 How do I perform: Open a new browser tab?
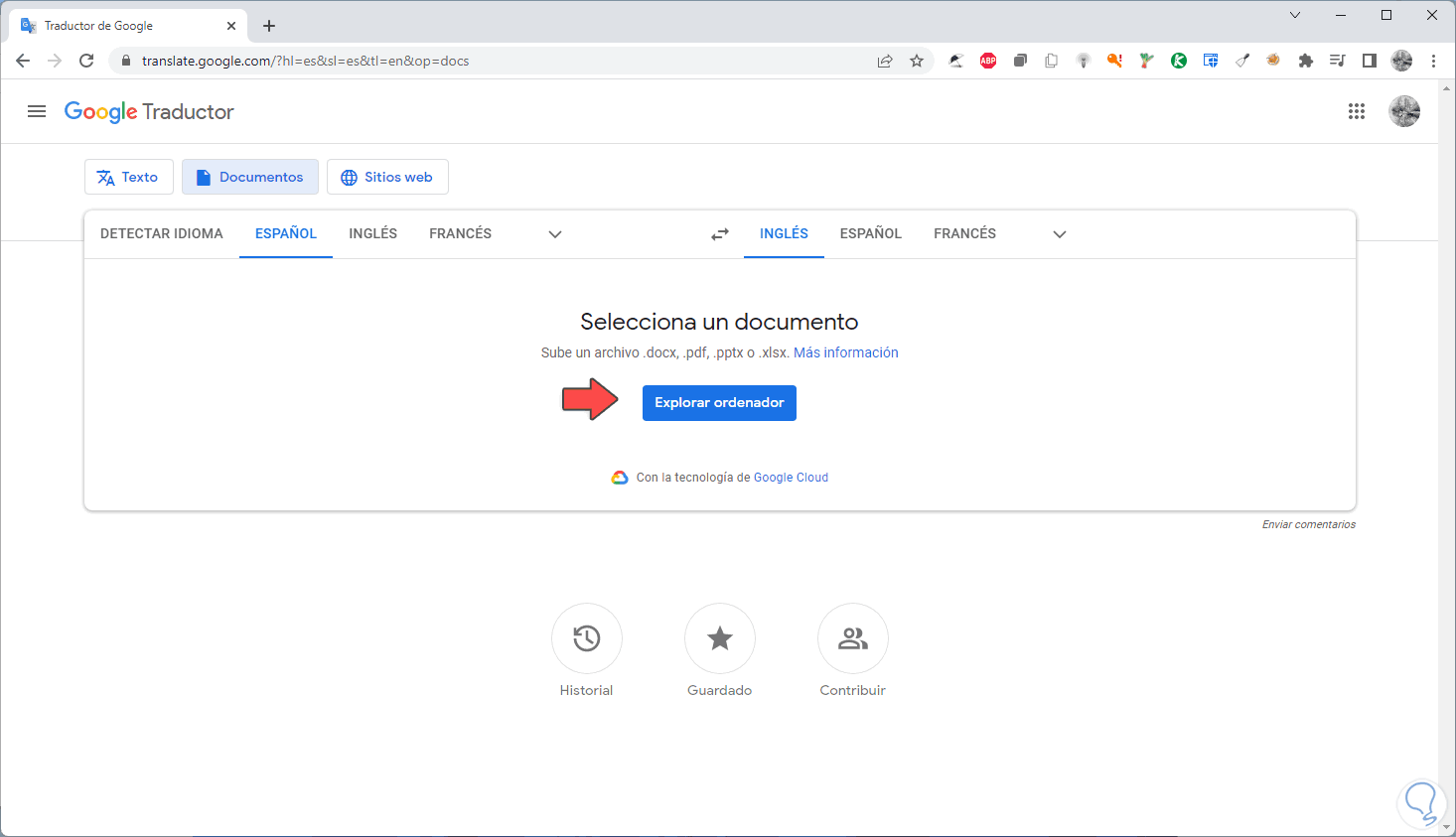click(269, 26)
